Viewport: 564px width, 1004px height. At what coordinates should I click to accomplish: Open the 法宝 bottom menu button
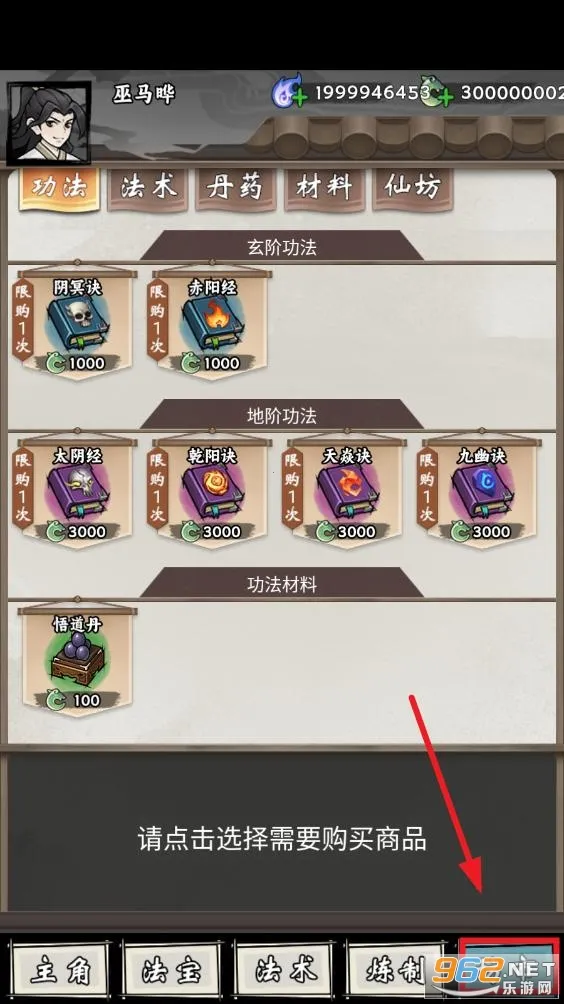pos(173,971)
